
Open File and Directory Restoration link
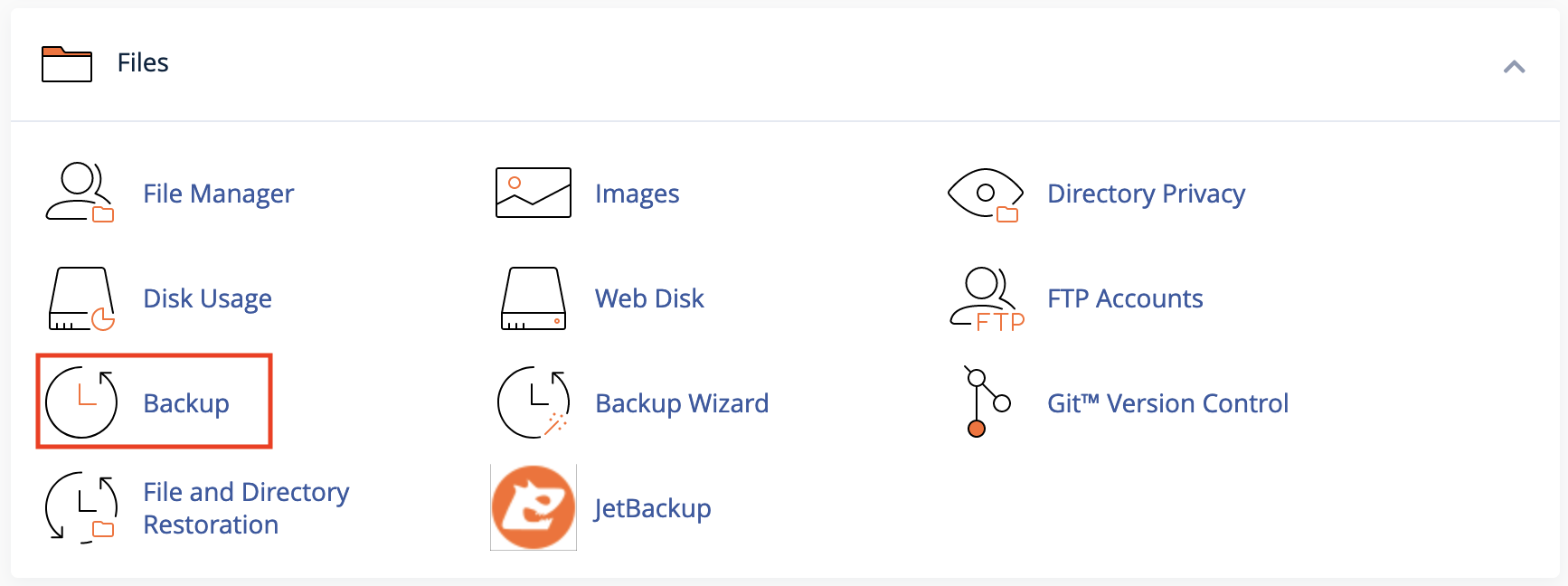point(246,508)
